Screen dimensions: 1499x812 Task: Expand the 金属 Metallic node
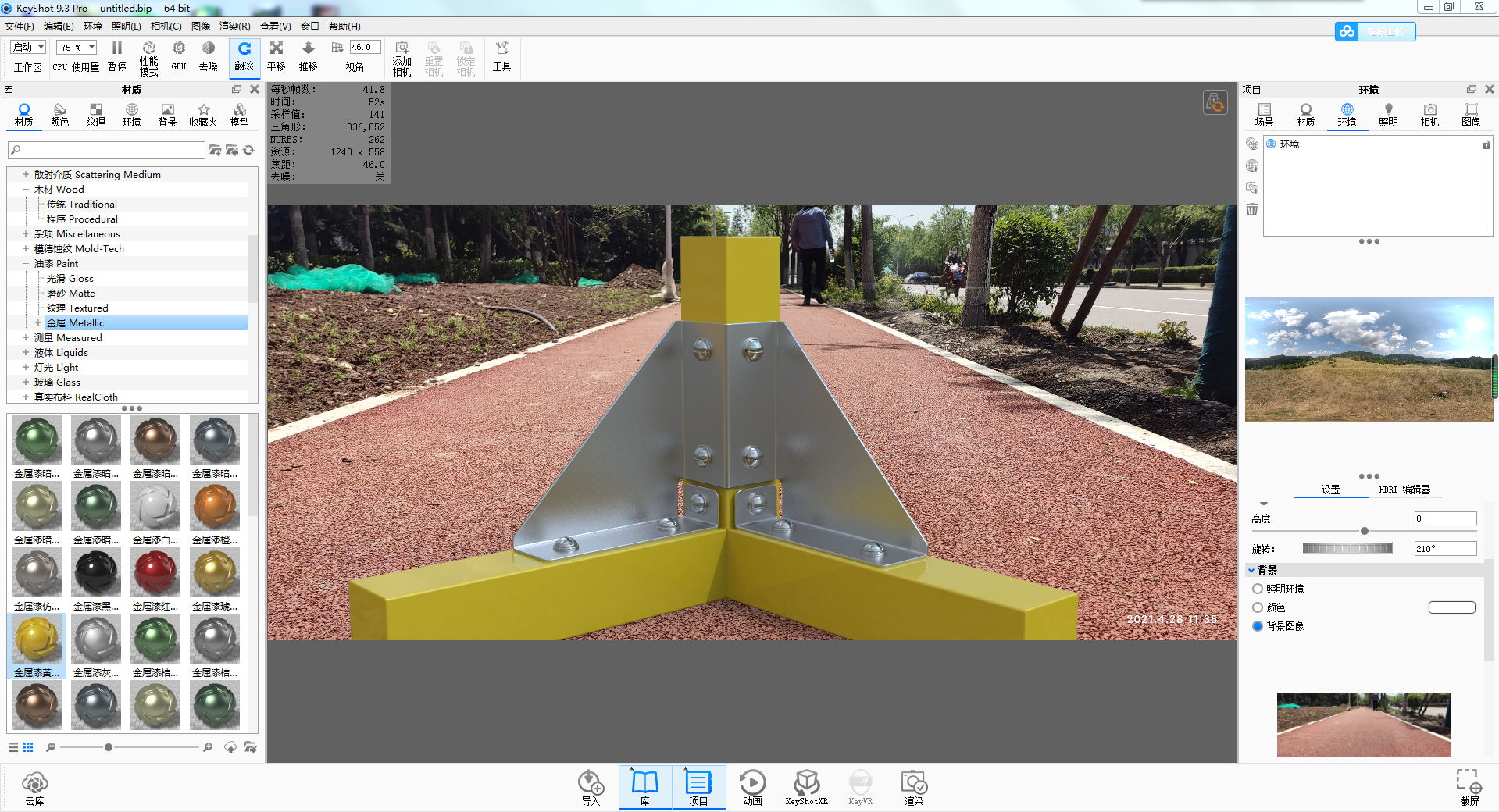38,322
